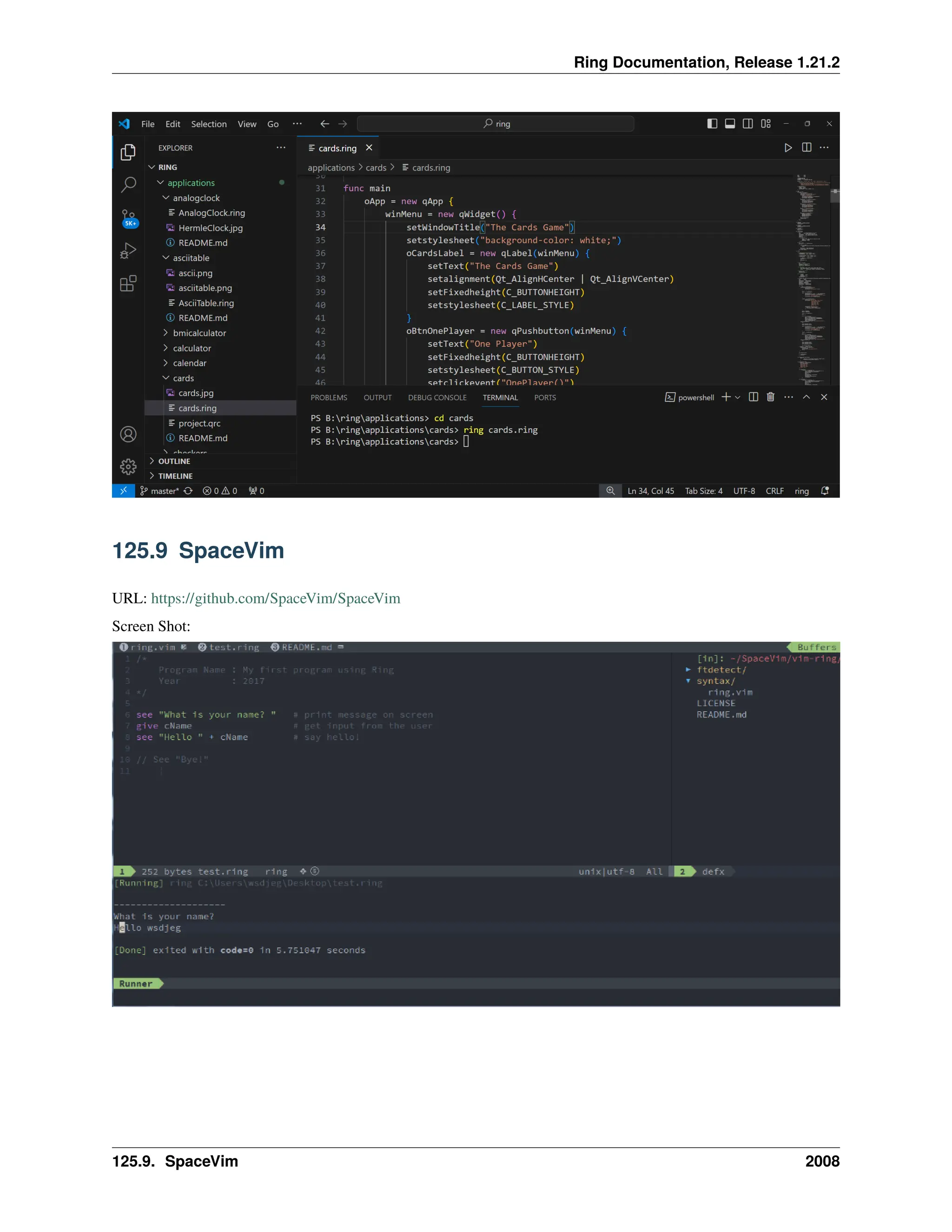Screen dimensions: 952x1232
Task: Expand the OUTLINE section
Action: tap(174, 462)
